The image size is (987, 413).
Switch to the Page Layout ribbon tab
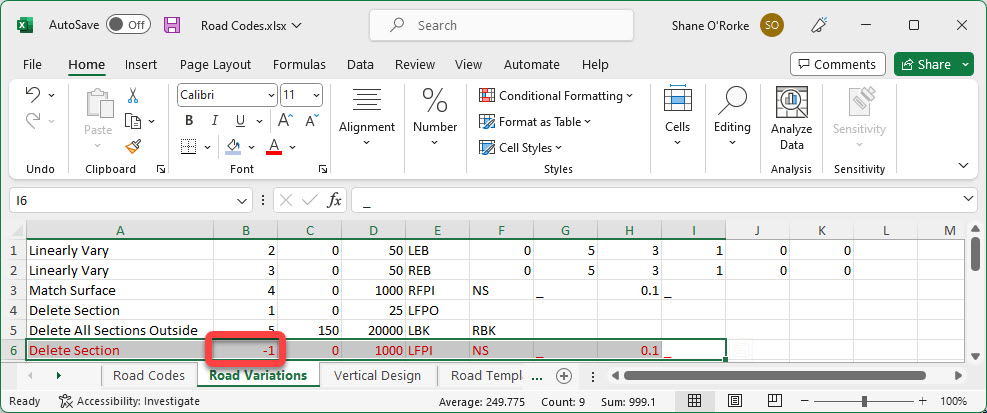coord(215,64)
